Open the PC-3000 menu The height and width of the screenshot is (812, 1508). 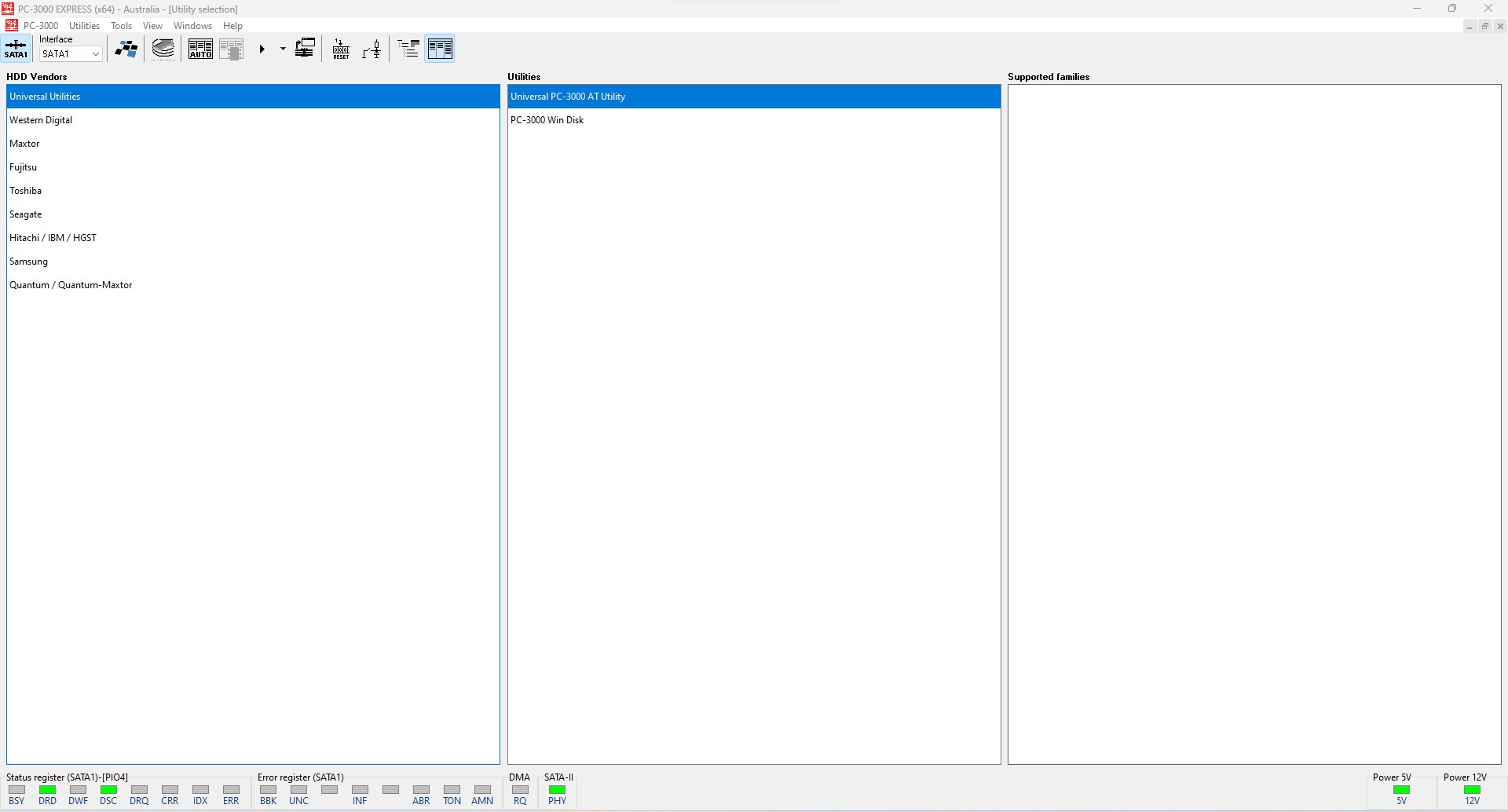click(41, 26)
